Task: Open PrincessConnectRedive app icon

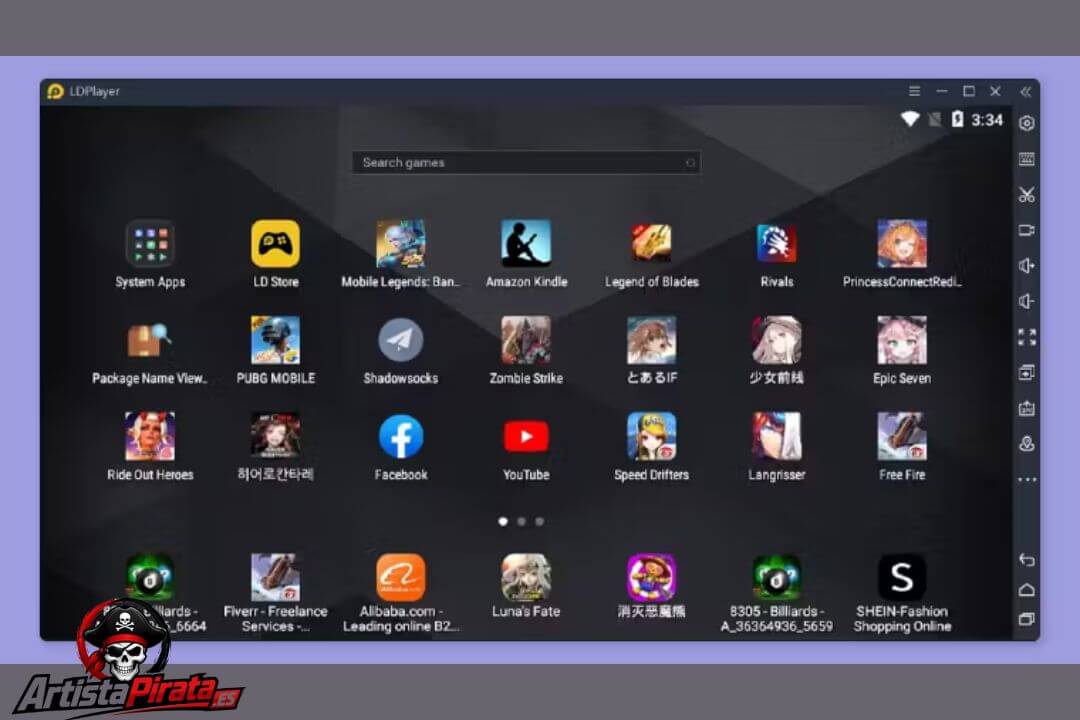Action: (902, 244)
